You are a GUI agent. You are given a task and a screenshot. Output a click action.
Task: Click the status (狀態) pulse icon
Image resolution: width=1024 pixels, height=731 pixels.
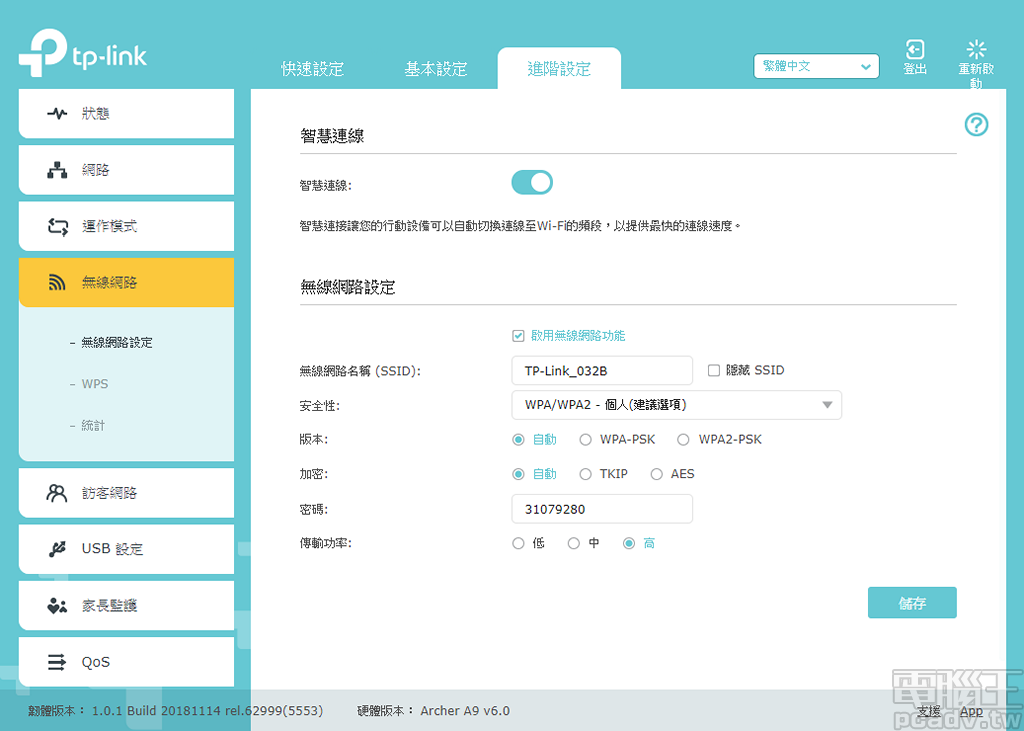click(57, 114)
